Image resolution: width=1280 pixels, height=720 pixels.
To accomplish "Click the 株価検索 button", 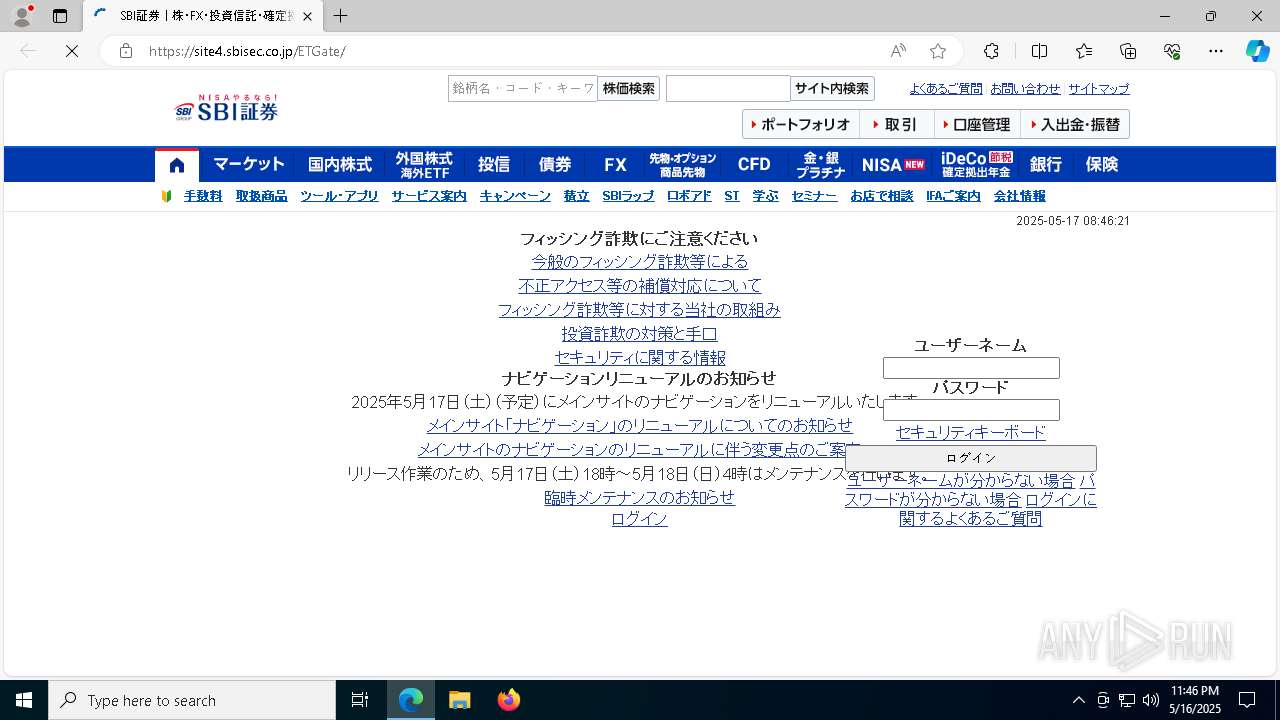I will [x=629, y=89].
